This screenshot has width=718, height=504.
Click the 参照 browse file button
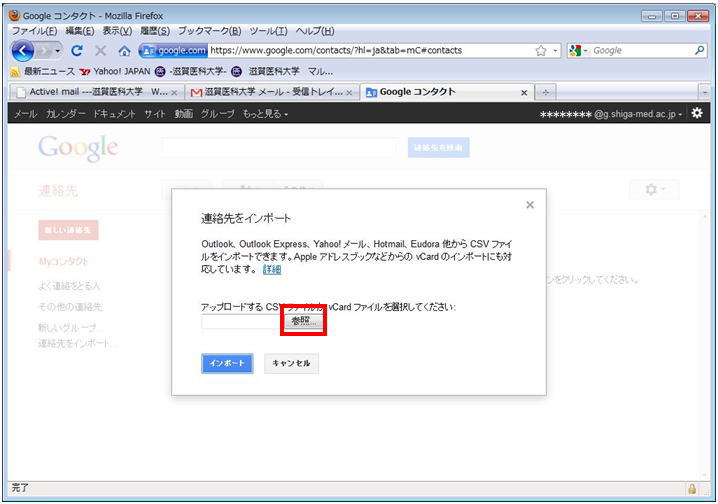303,322
